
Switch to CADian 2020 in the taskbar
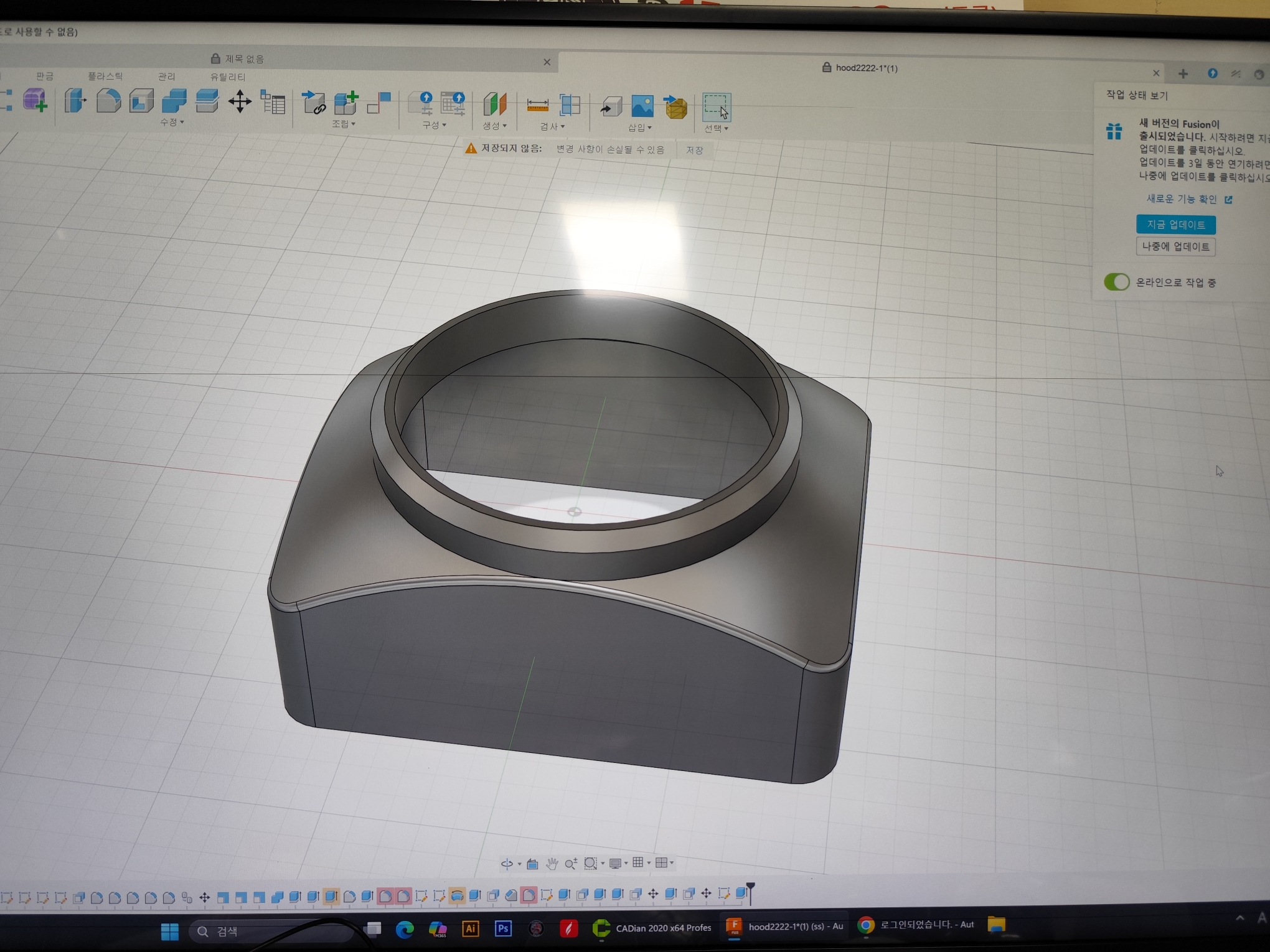(651, 928)
